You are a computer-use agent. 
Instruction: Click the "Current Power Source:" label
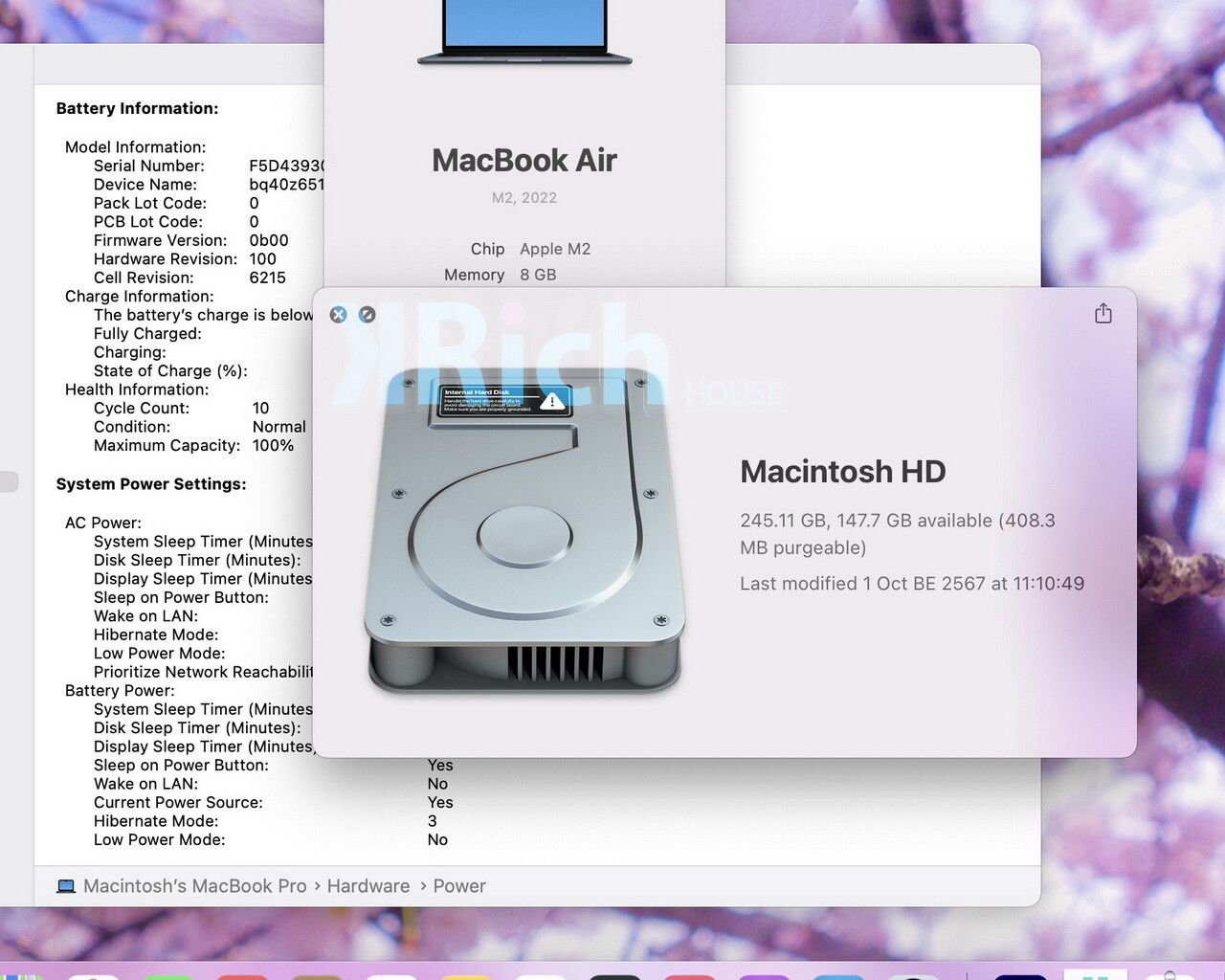click(178, 803)
